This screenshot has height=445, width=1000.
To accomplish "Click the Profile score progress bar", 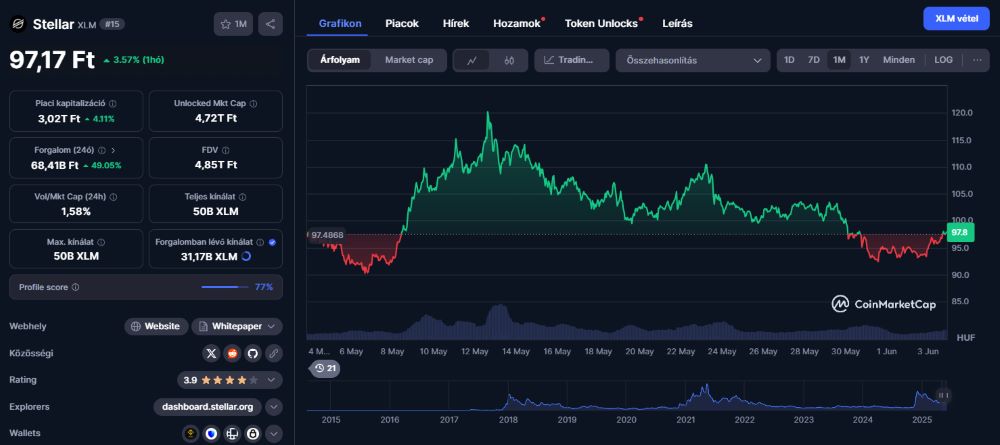I will pyautogui.click(x=224, y=287).
